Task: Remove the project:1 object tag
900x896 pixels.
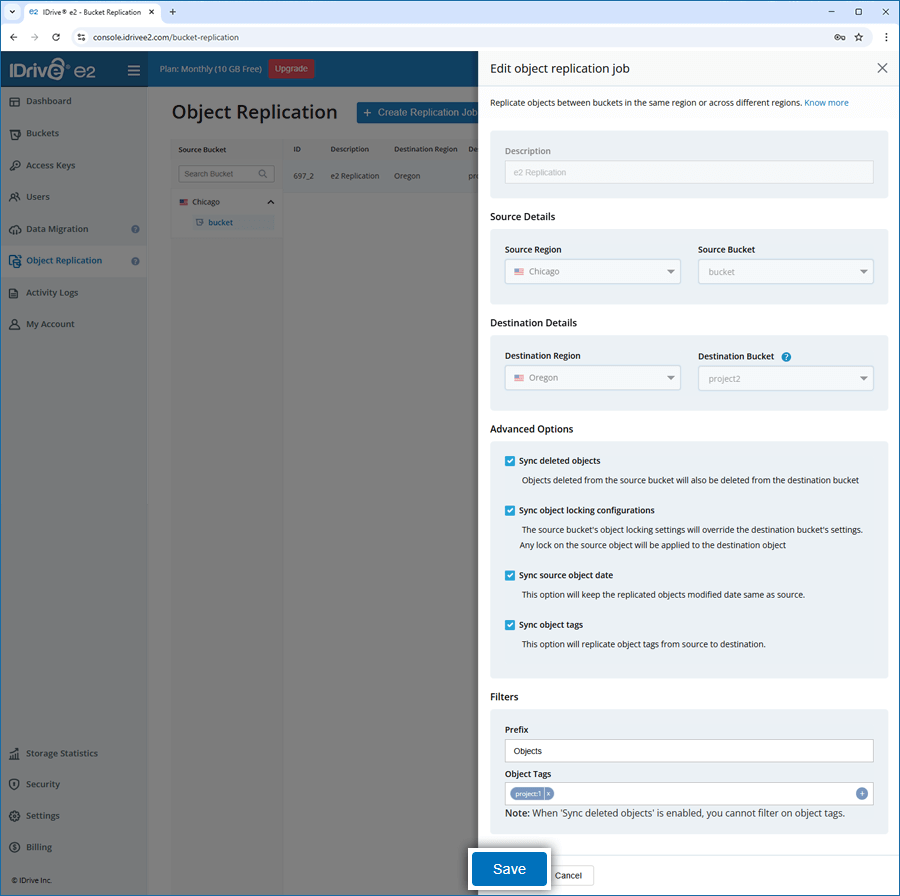Action: point(549,794)
